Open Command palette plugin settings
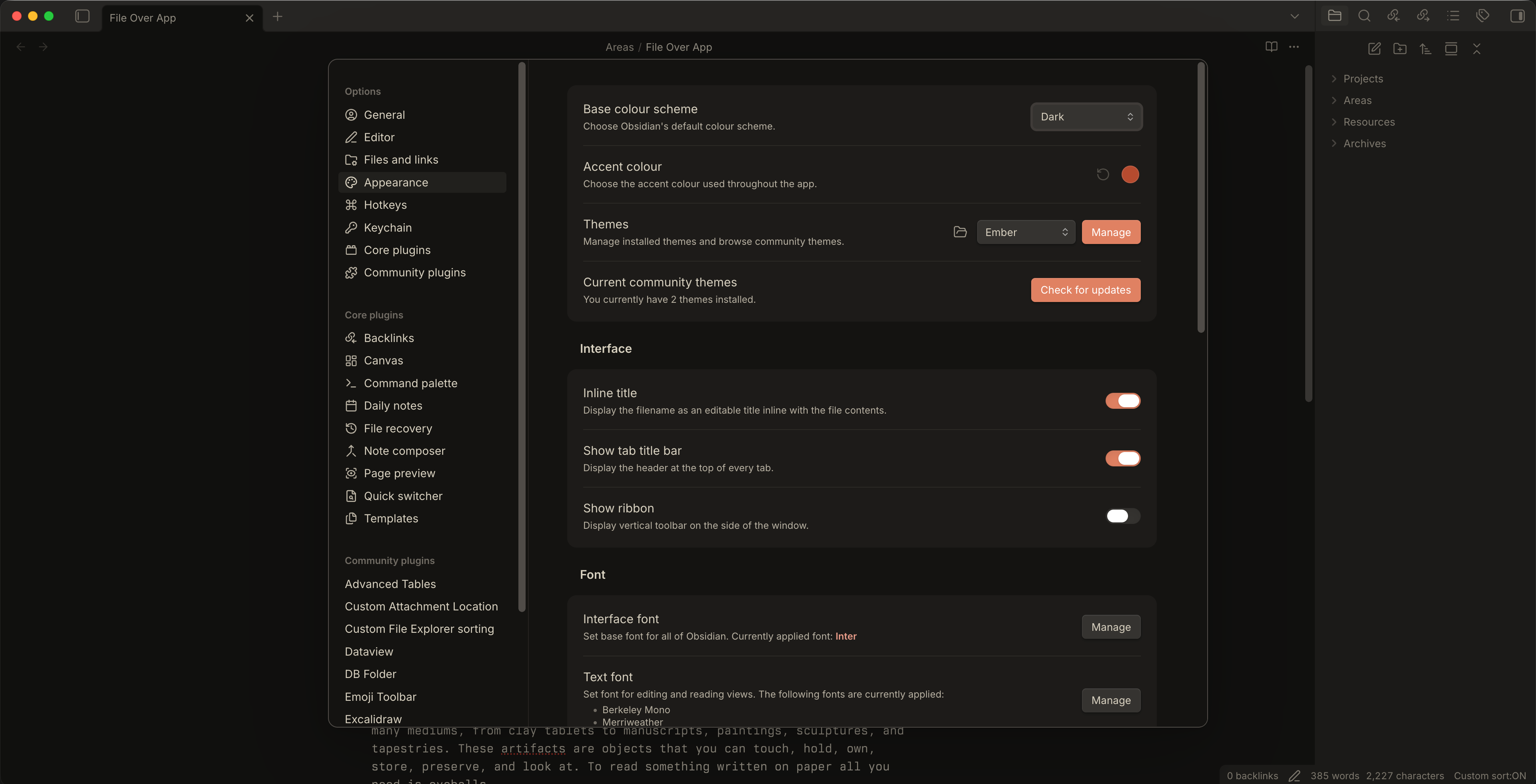 (422, 383)
